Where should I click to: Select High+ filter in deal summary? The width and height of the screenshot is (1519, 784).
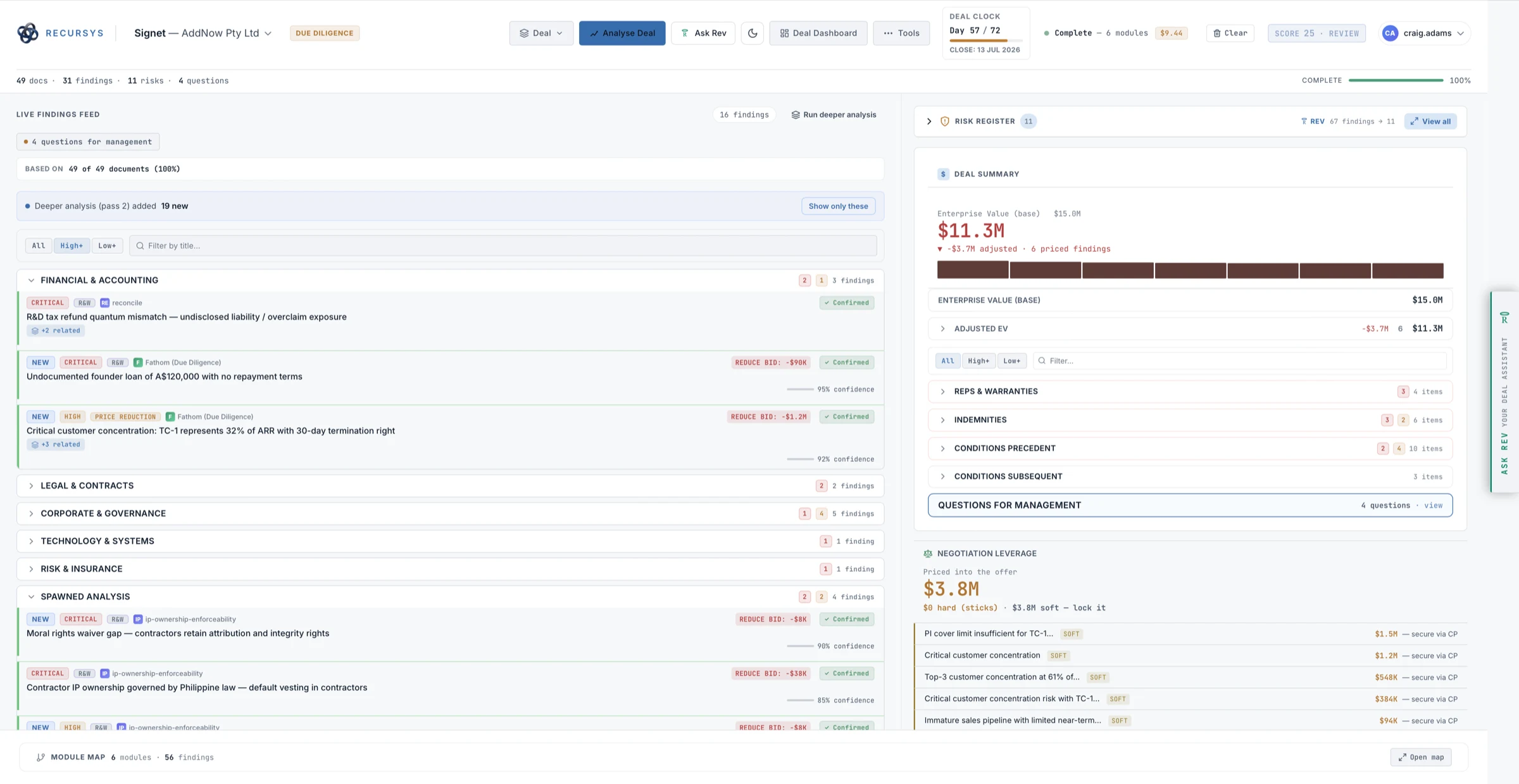click(x=978, y=361)
